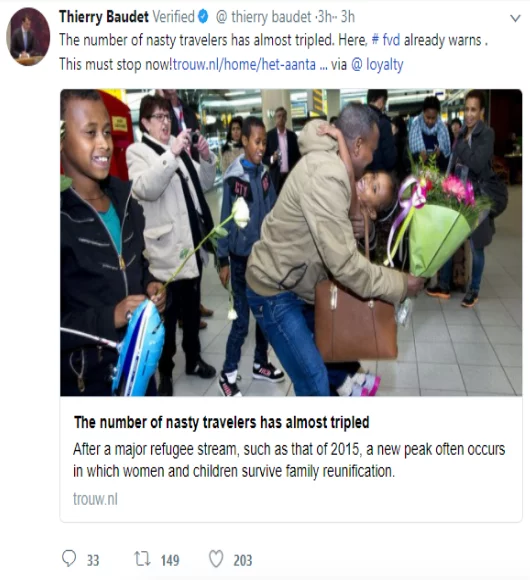The width and height of the screenshot is (530, 580).
Task: Click the 203 likes count
Action: click(x=243, y=560)
